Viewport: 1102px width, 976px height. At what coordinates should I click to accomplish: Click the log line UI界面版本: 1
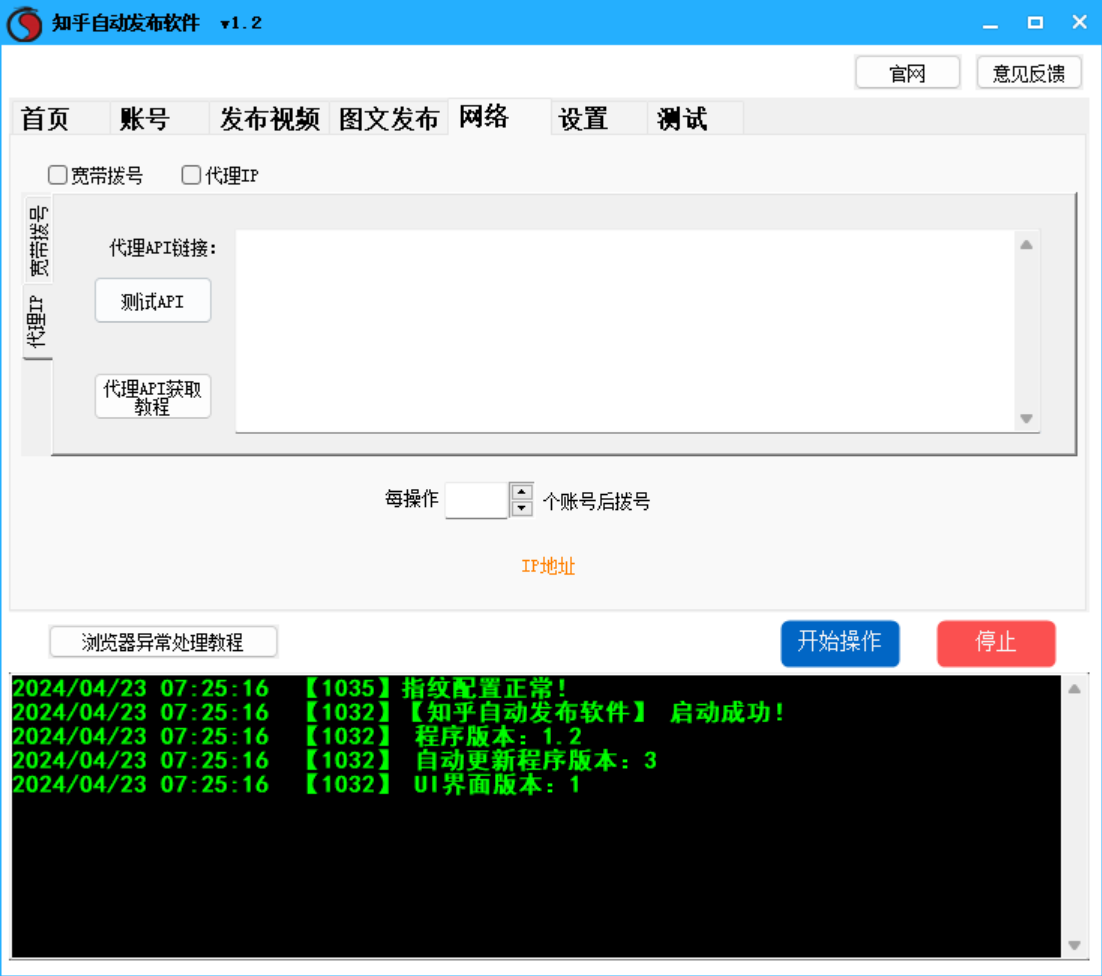click(297, 783)
